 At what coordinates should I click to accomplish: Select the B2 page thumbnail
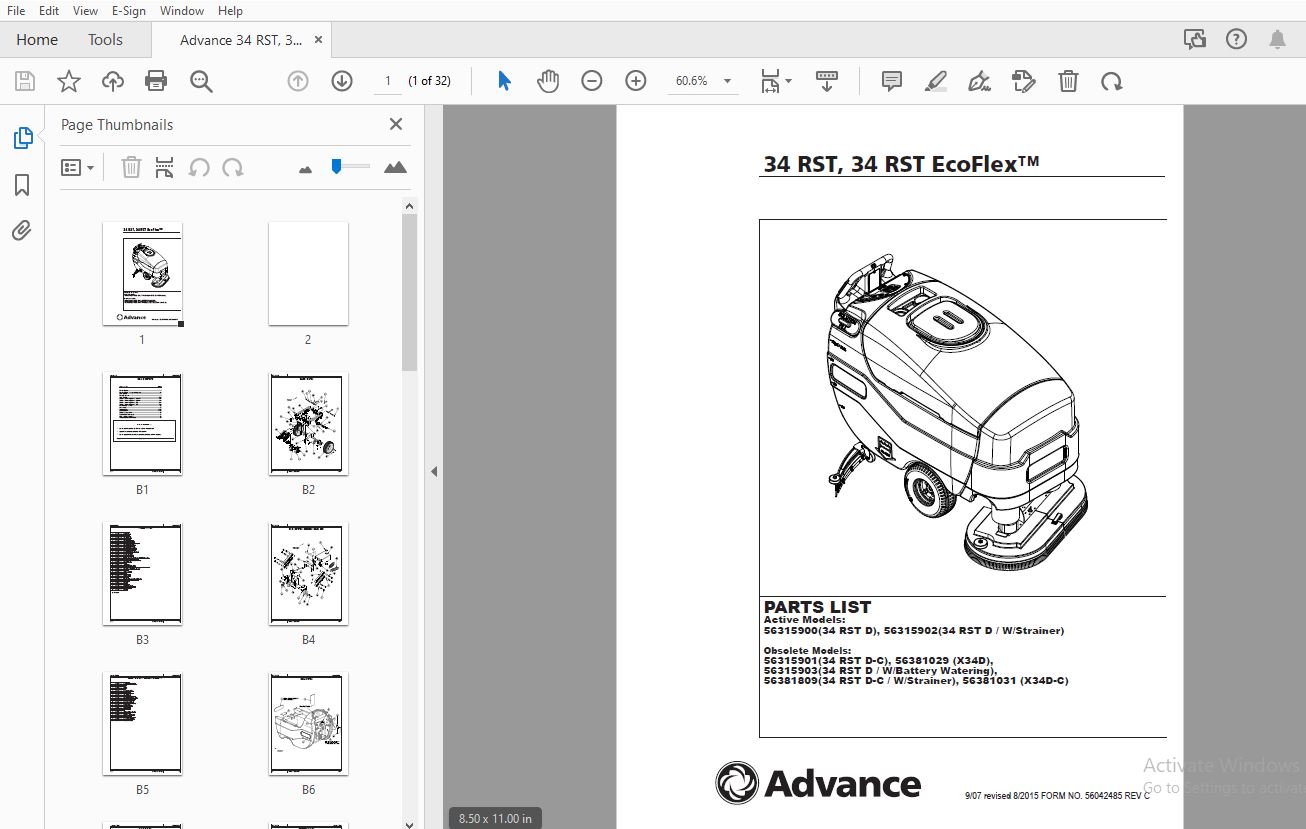pyautogui.click(x=308, y=424)
